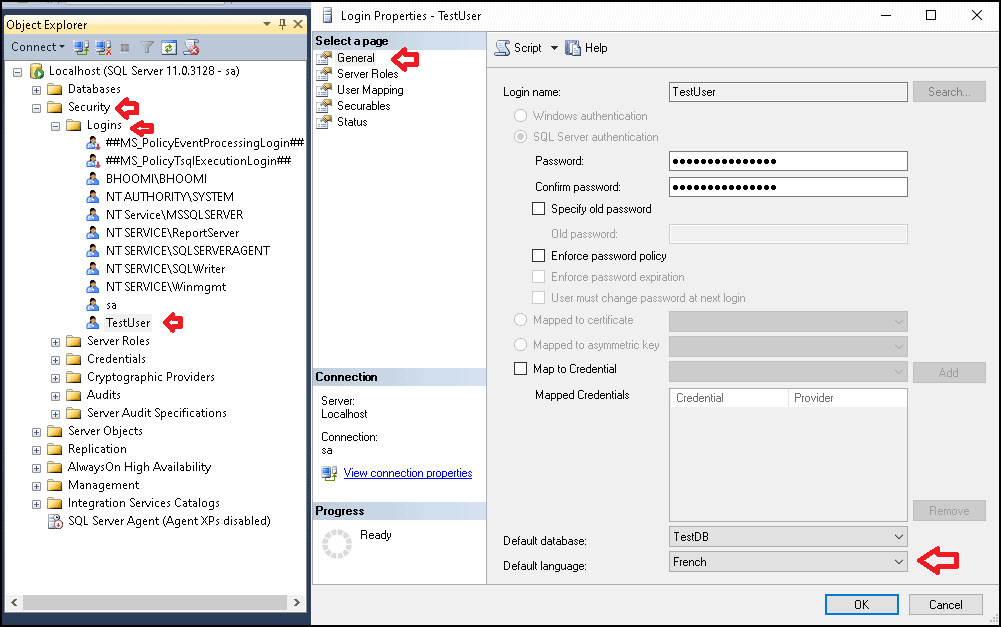Screen dimensions: 1001x627
Task: Open the Default database dropdown
Action: tap(898, 537)
